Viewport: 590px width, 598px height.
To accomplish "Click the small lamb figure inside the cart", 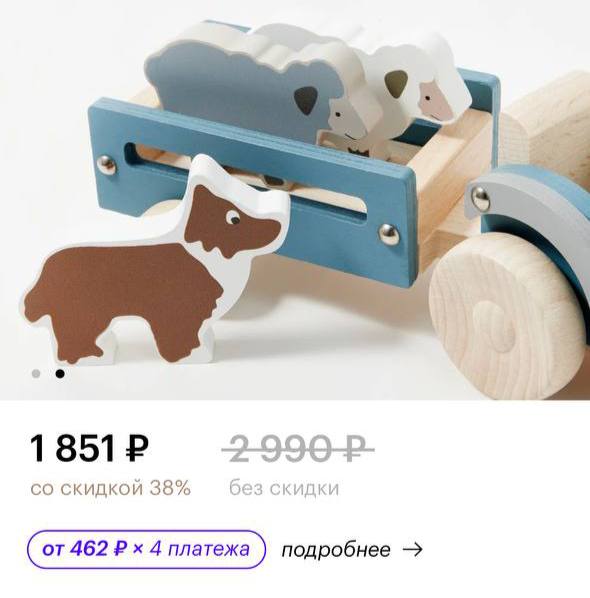I will [351, 126].
